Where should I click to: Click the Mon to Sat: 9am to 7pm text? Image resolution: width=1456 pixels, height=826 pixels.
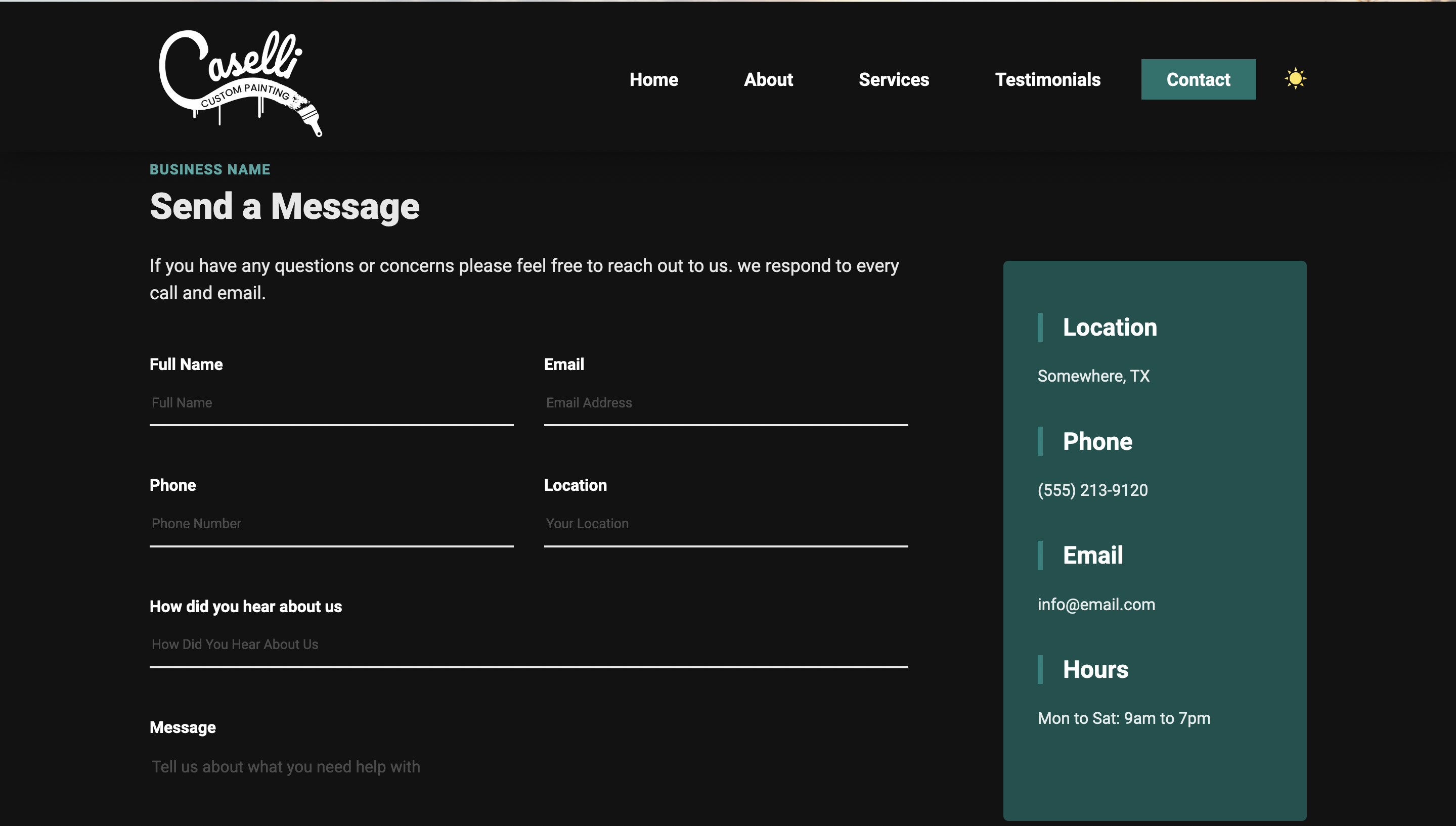1124,718
